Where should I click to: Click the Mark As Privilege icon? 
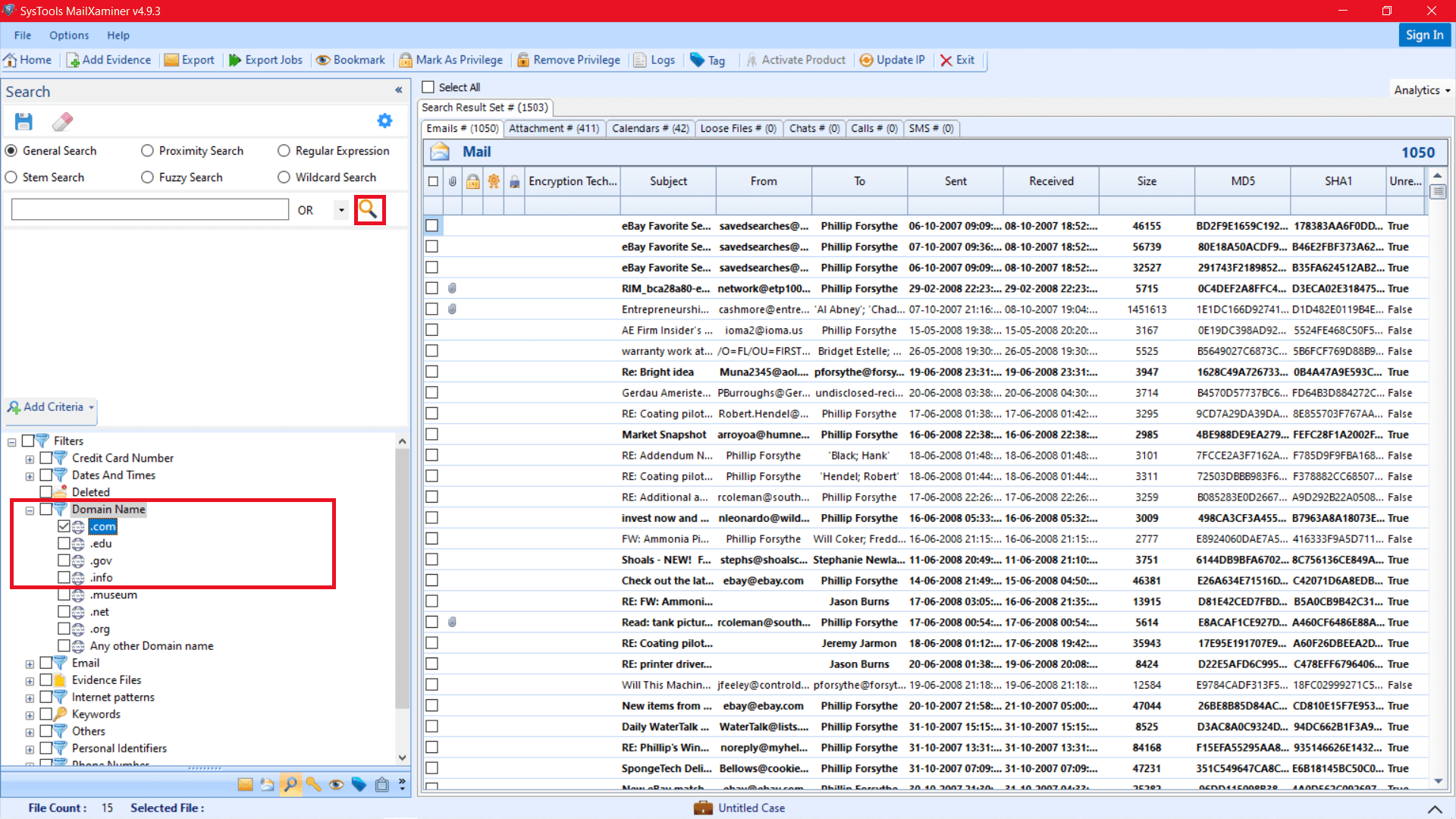450,60
